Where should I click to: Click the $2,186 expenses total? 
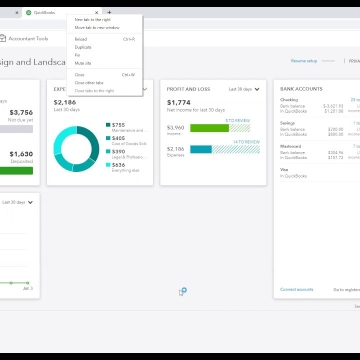click(x=65, y=102)
